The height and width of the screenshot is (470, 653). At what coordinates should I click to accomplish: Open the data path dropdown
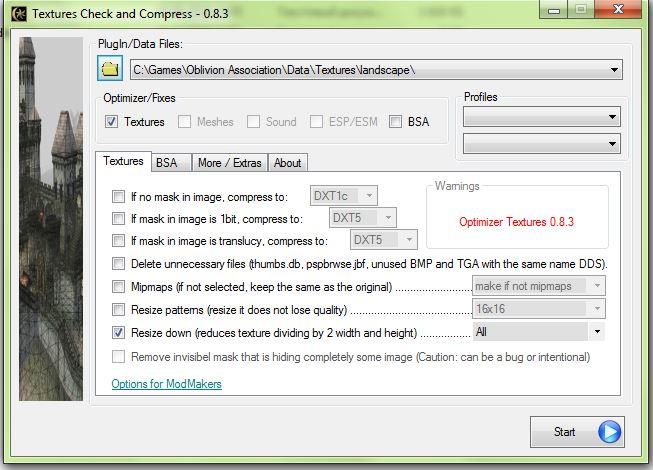click(x=613, y=70)
